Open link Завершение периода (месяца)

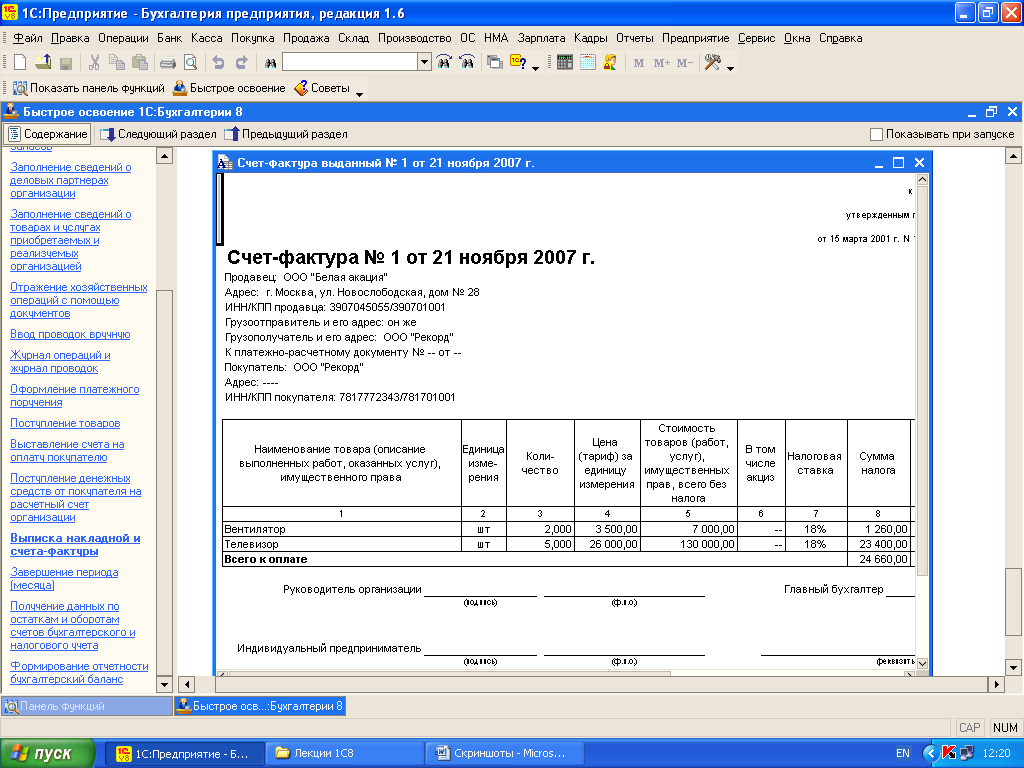pos(64,579)
